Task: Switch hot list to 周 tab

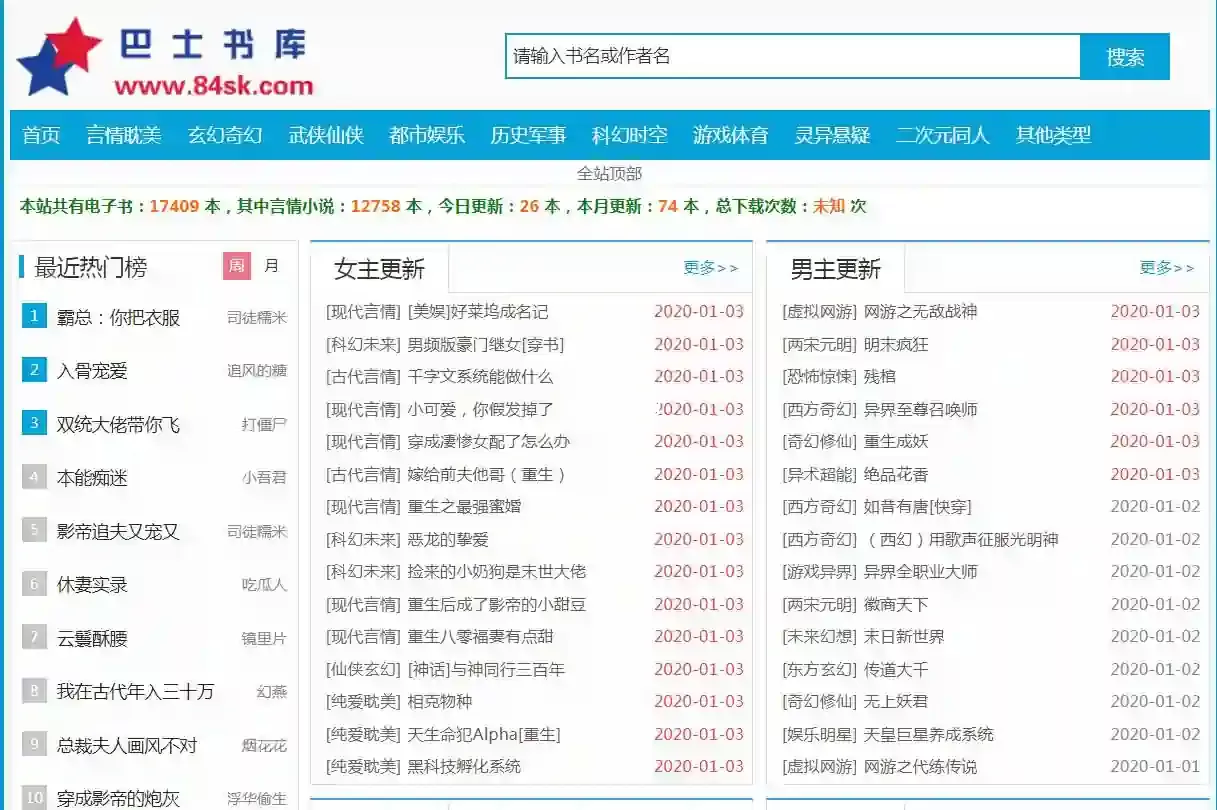Action: click(x=236, y=266)
